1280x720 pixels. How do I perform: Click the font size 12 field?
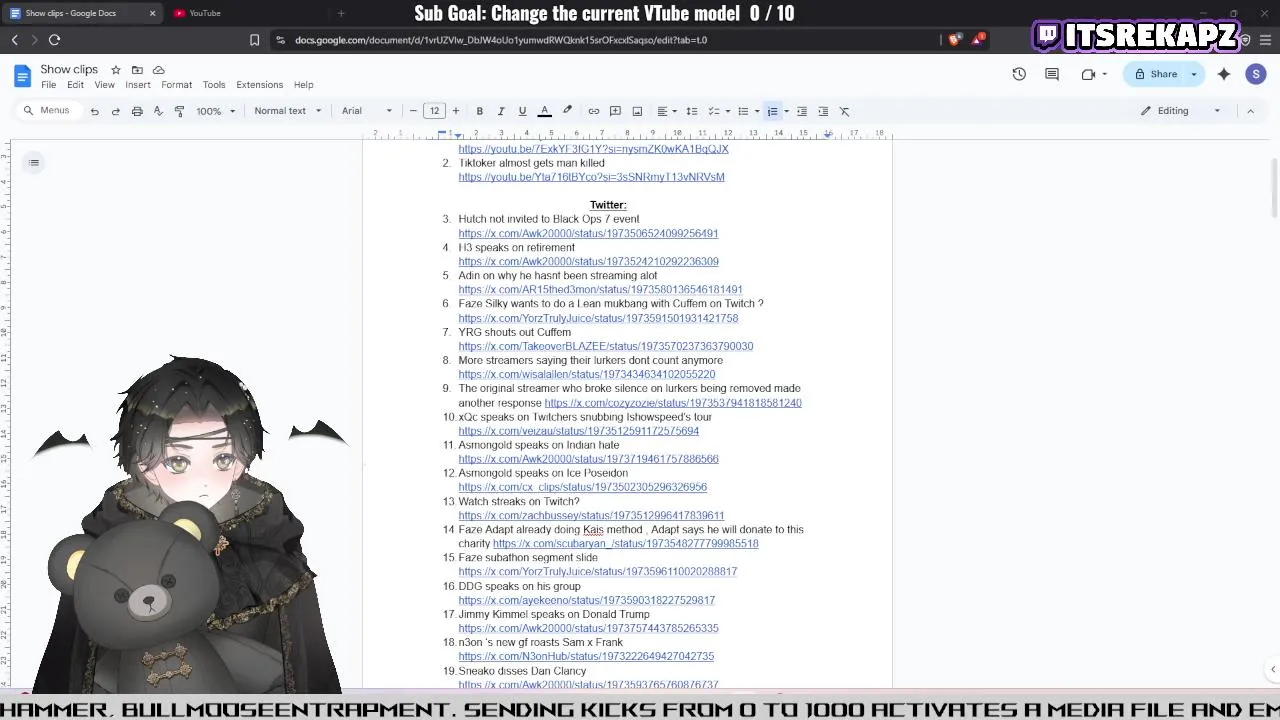(434, 111)
